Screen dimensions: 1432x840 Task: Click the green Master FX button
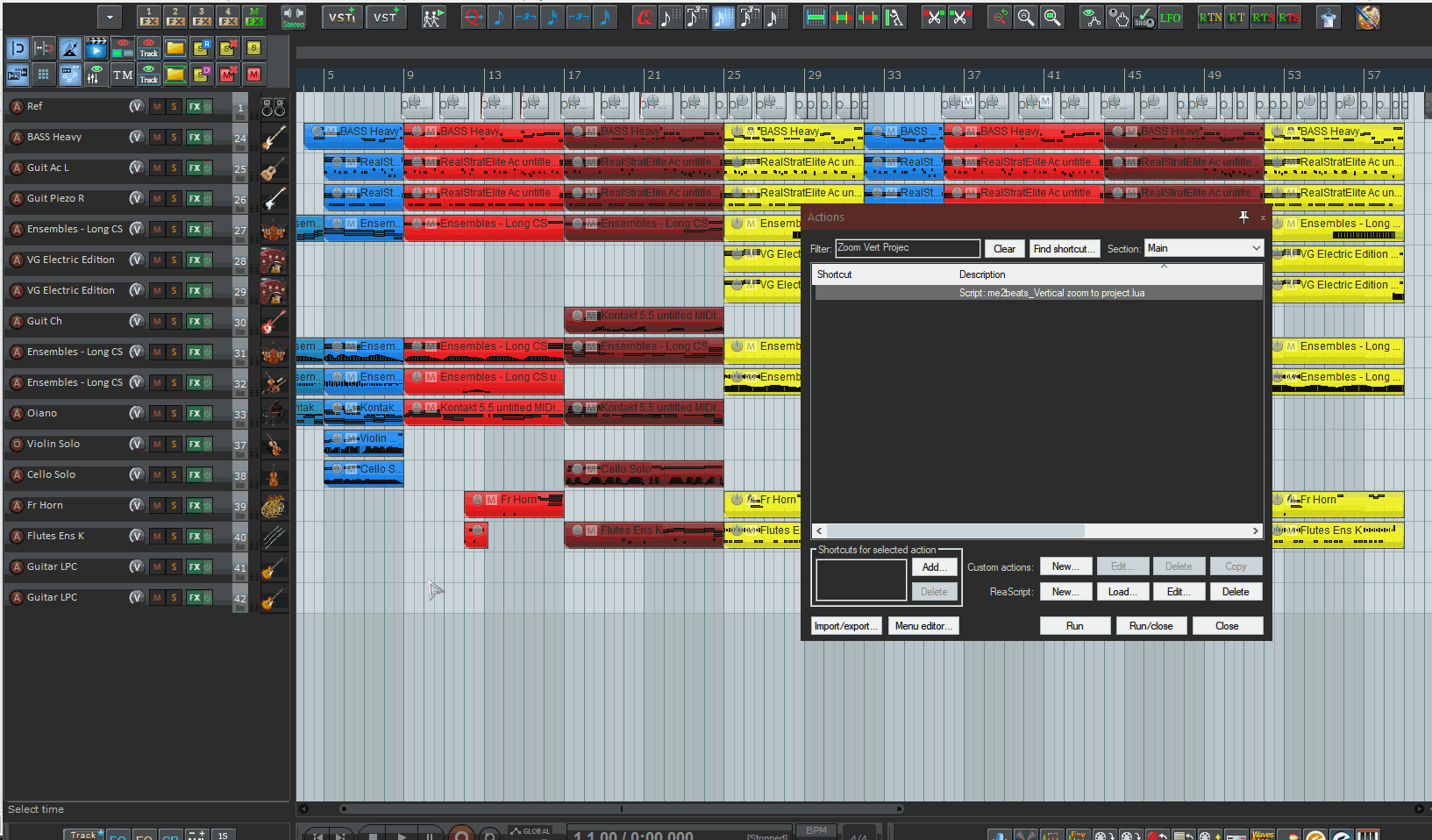click(254, 17)
